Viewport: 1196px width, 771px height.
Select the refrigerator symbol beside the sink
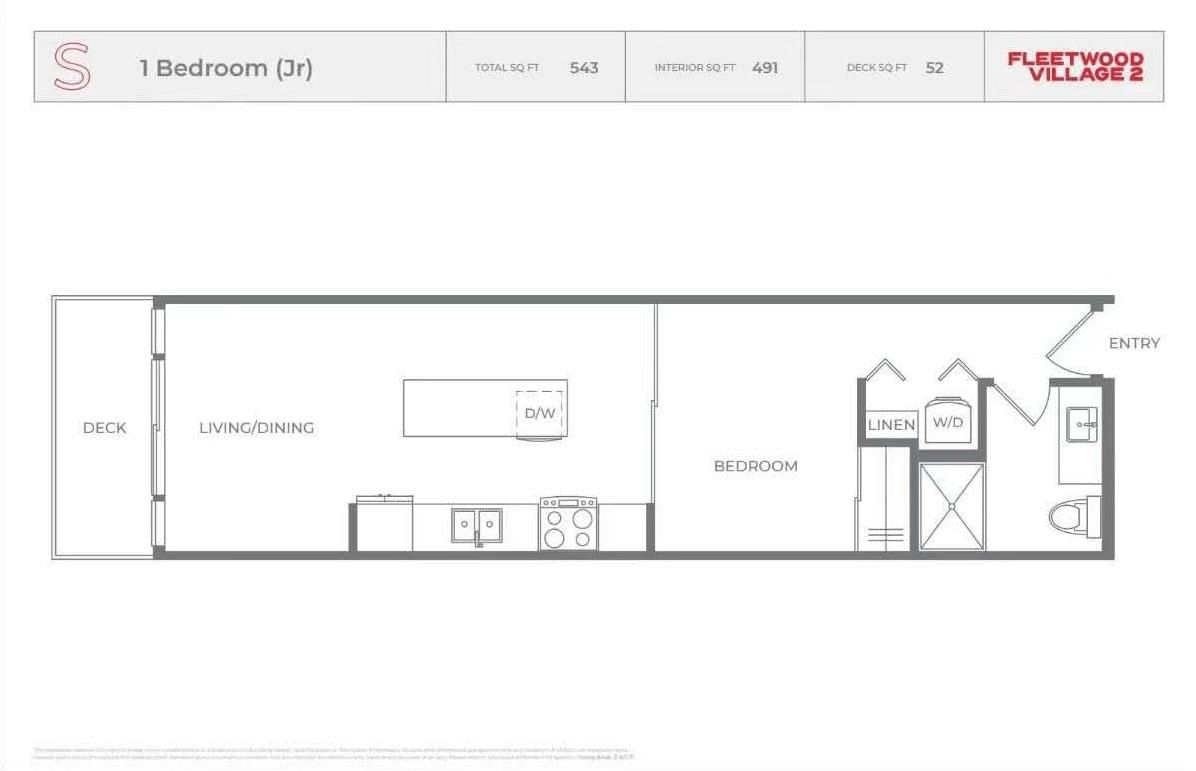tap(385, 524)
